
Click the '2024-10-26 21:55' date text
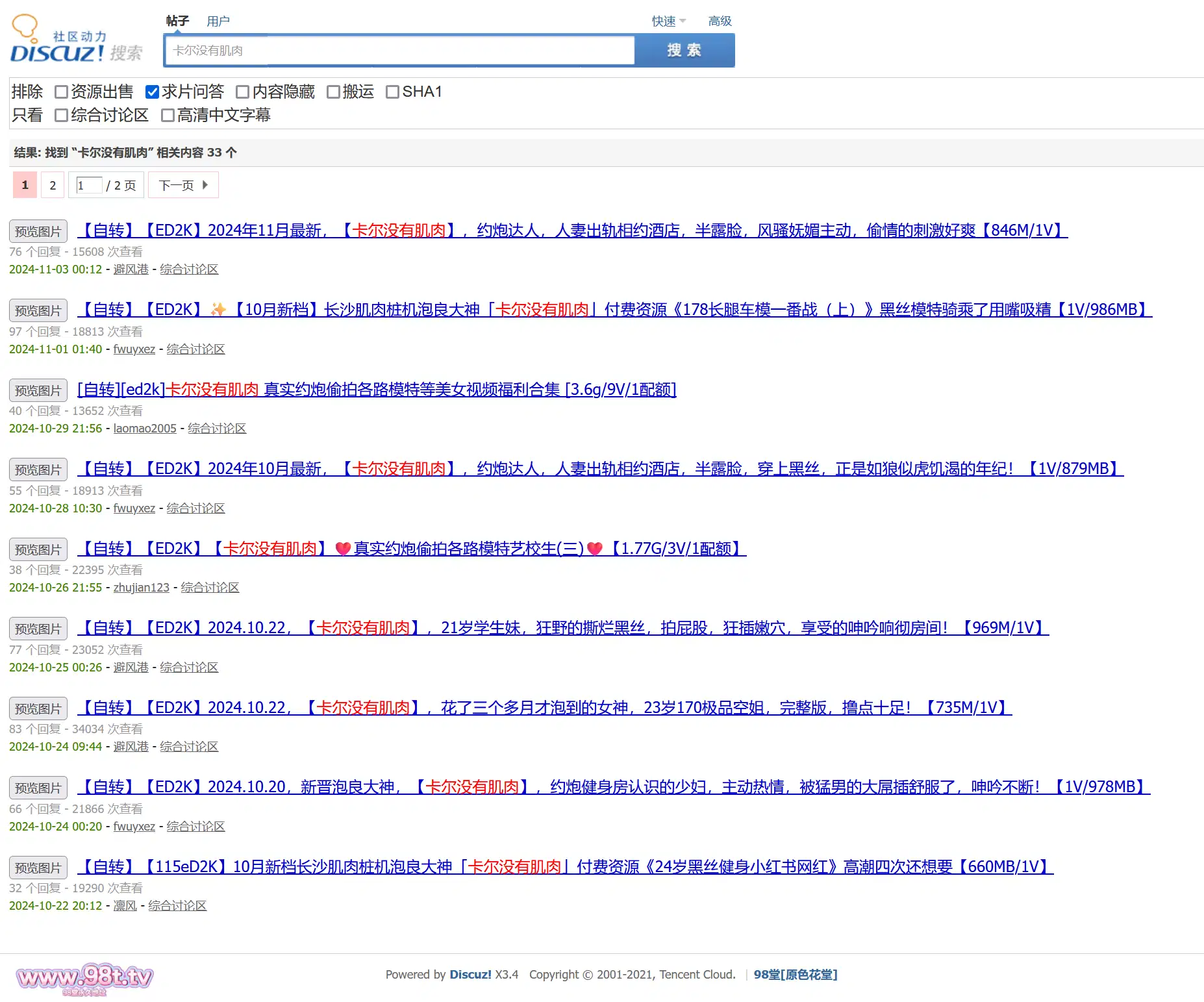[x=56, y=588]
